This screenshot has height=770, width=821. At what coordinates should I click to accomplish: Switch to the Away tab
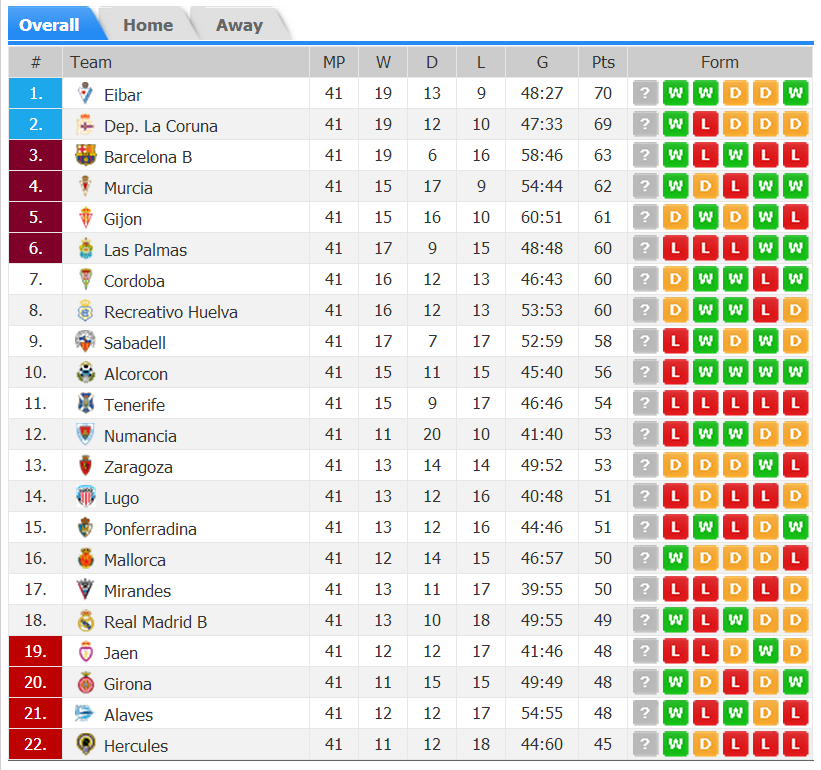(239, 25)
